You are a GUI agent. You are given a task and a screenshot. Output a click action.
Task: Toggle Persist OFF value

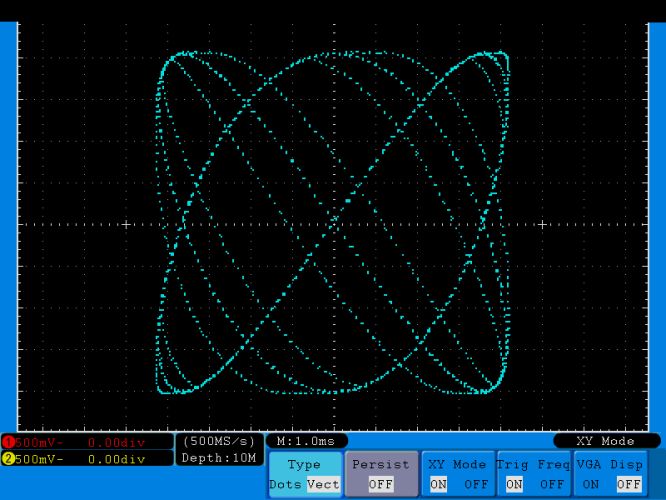pyautogui.click(x=381, y=484)
